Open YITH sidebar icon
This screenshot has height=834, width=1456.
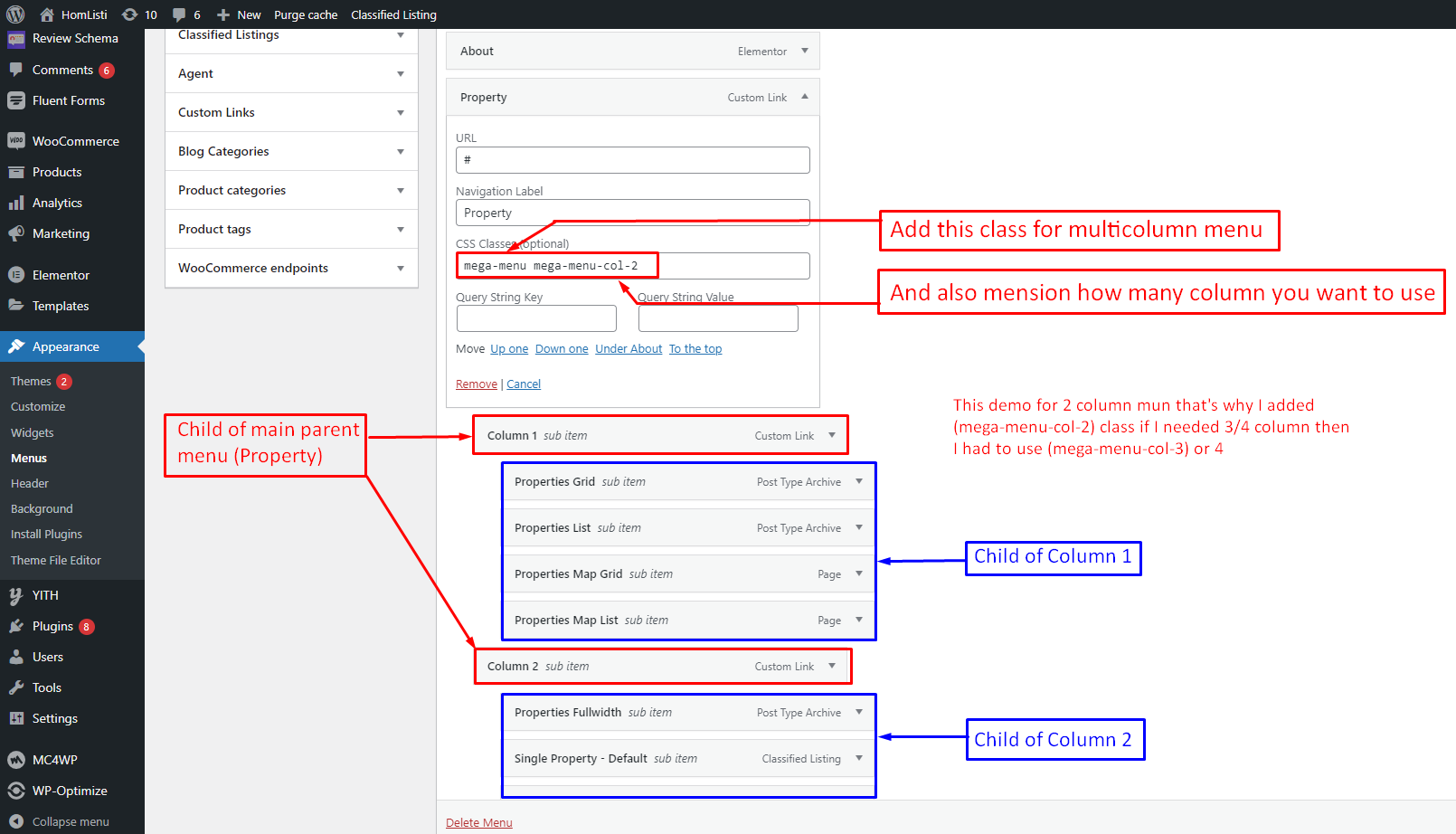click(x=16, y=595)
